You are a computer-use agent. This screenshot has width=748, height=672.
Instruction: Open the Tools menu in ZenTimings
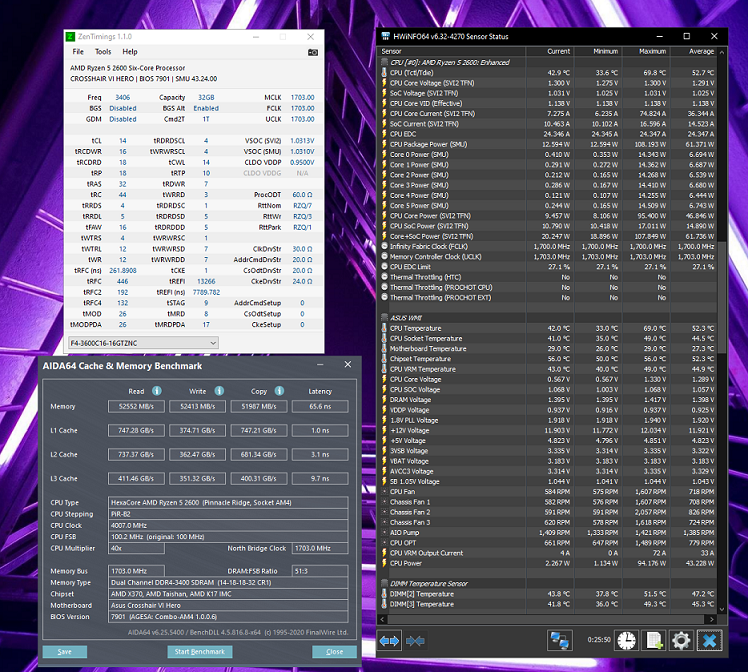click(x=103, y=52)
